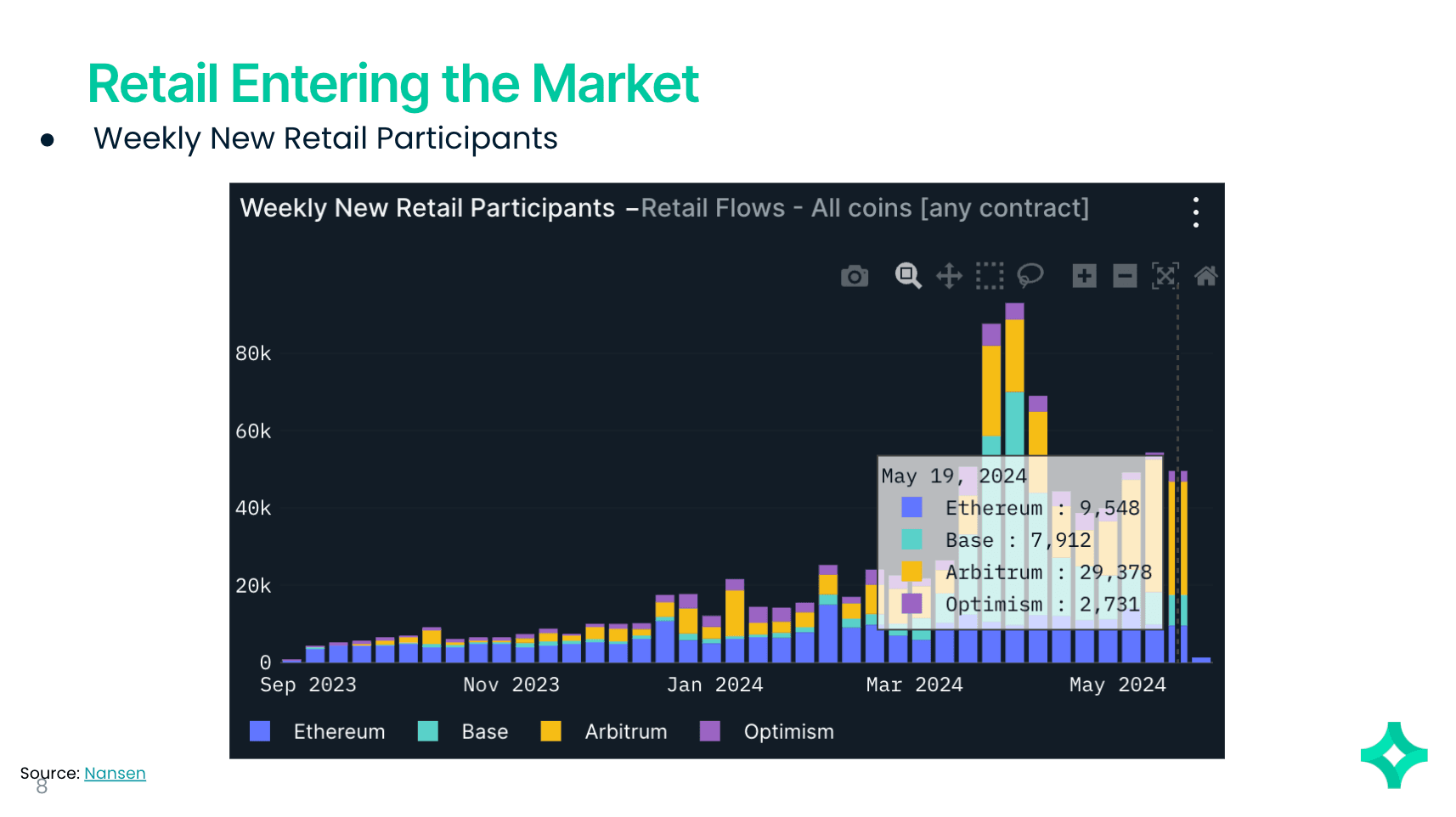Toggle Arbitrum series legend entry
The height and width of the screenshot is (817, 1456).
click(x=625, y=732)
